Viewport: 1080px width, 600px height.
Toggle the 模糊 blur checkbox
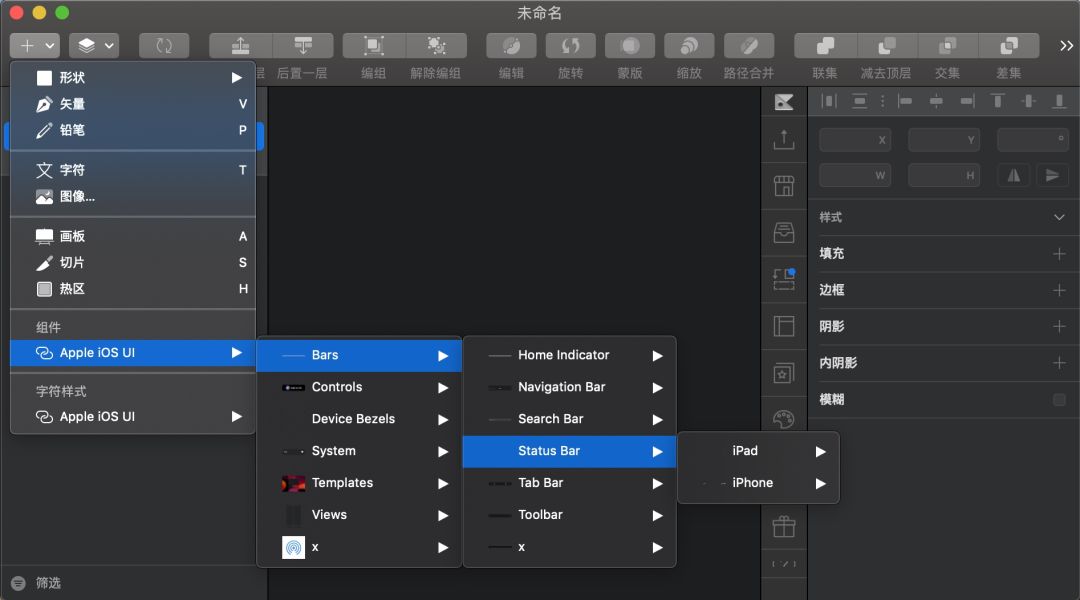[1059, 400]
